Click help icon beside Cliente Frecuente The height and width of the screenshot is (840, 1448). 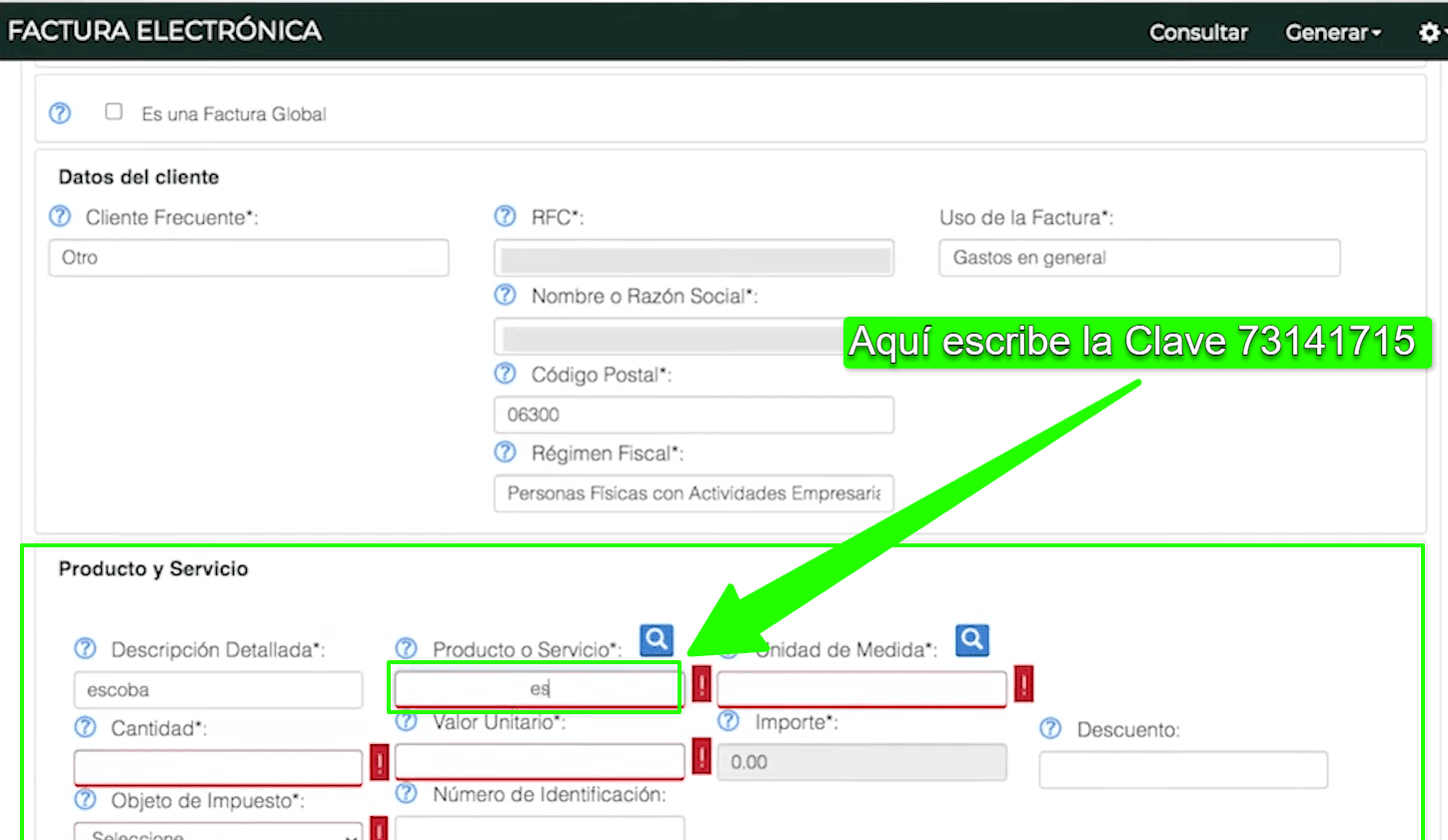[61, 217]
